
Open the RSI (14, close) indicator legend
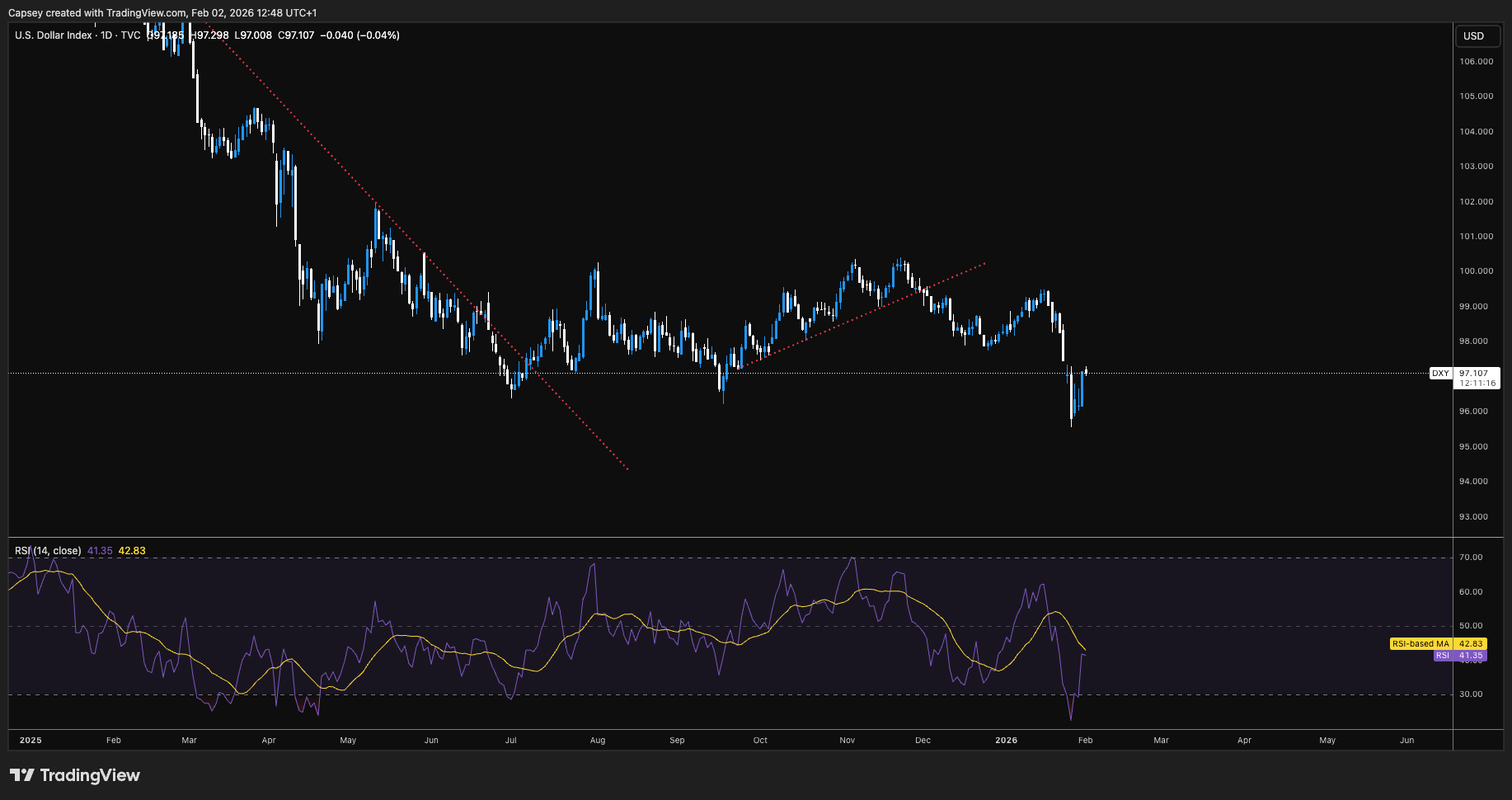(48, 551)
